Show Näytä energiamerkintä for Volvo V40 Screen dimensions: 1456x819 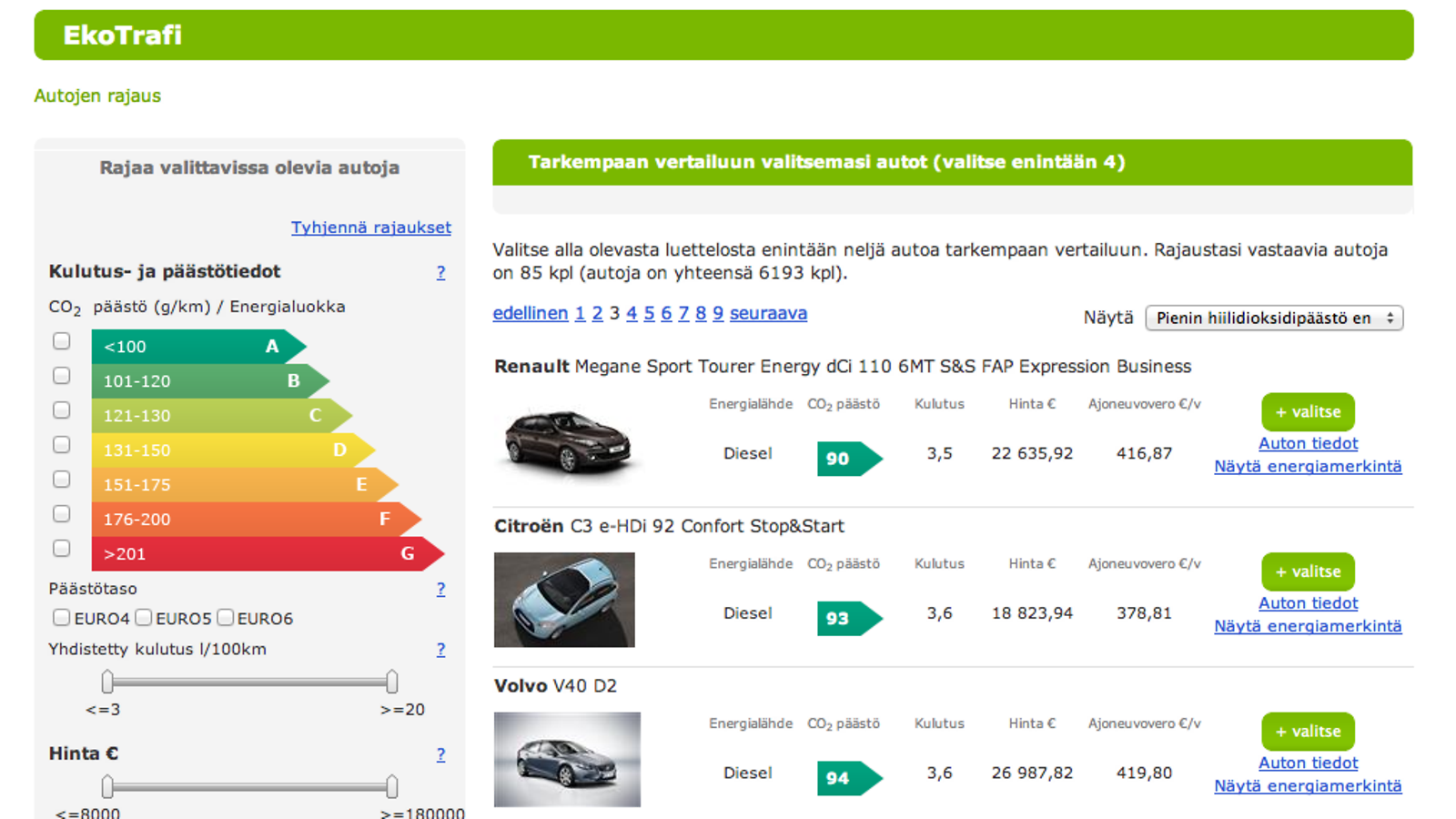tap(1308, 786)
